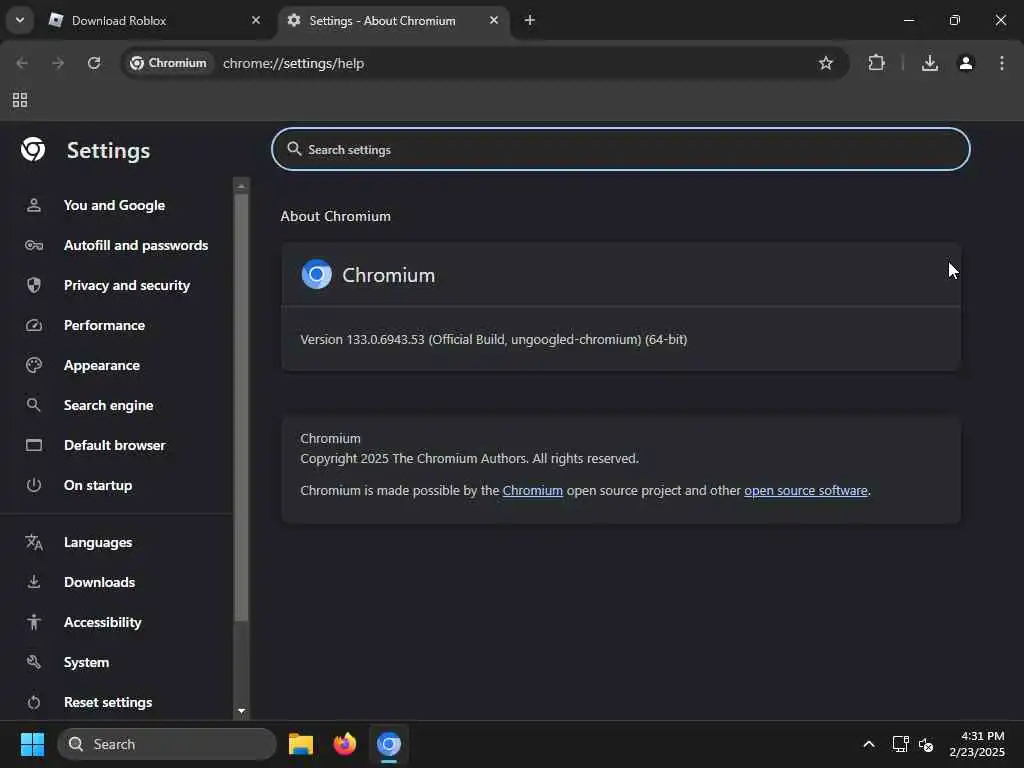1024x768 pixels.
Task: Go forward using the forward arrow
Action: pos(58,63)
